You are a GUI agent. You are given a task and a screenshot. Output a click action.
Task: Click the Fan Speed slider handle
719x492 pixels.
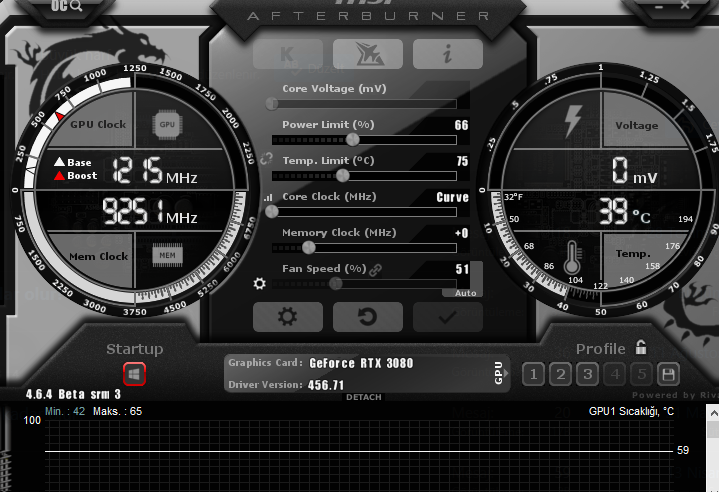pyautogui.click(x=336, y=283)
